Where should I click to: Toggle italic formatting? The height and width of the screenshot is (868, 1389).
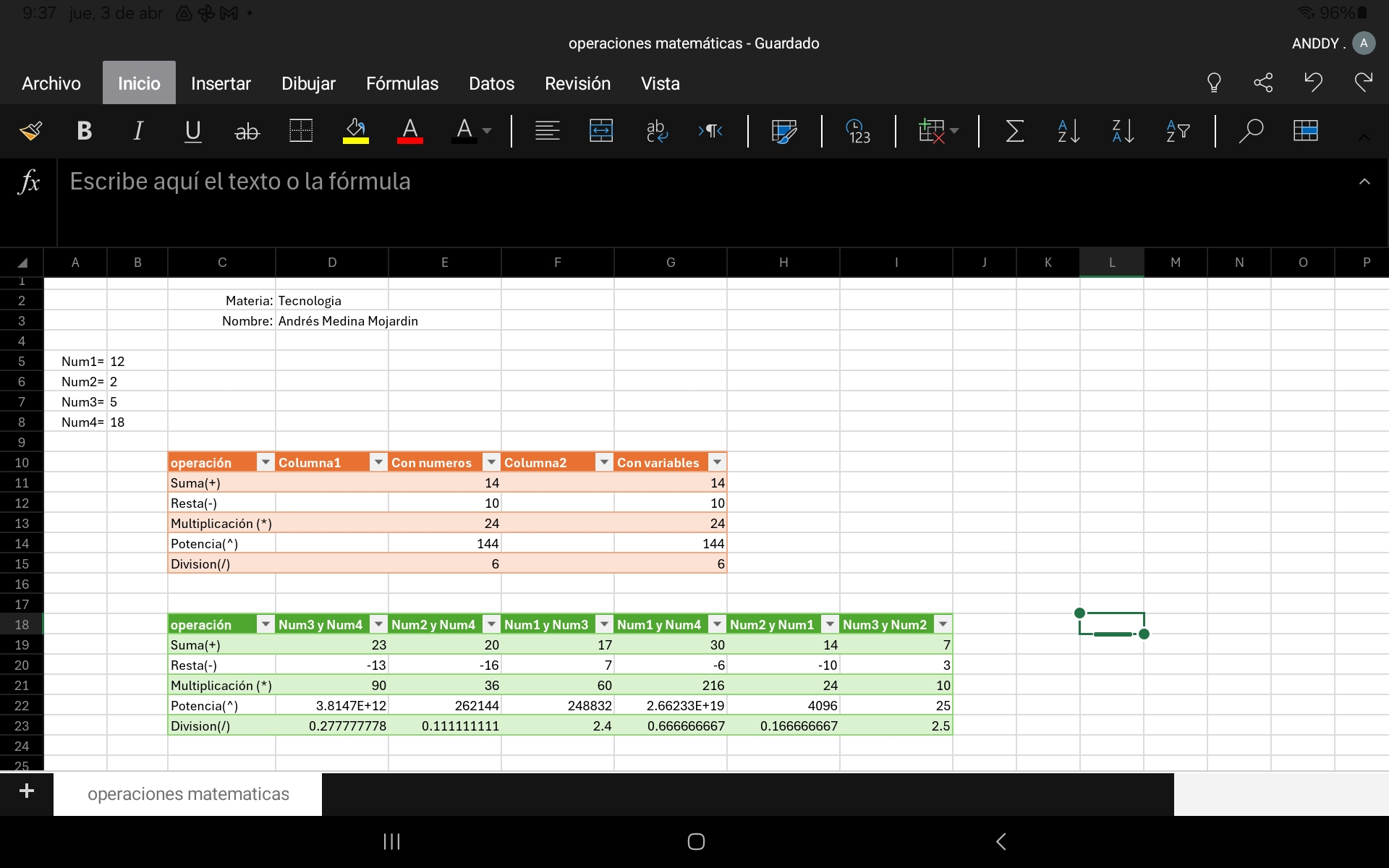(137, 131)
